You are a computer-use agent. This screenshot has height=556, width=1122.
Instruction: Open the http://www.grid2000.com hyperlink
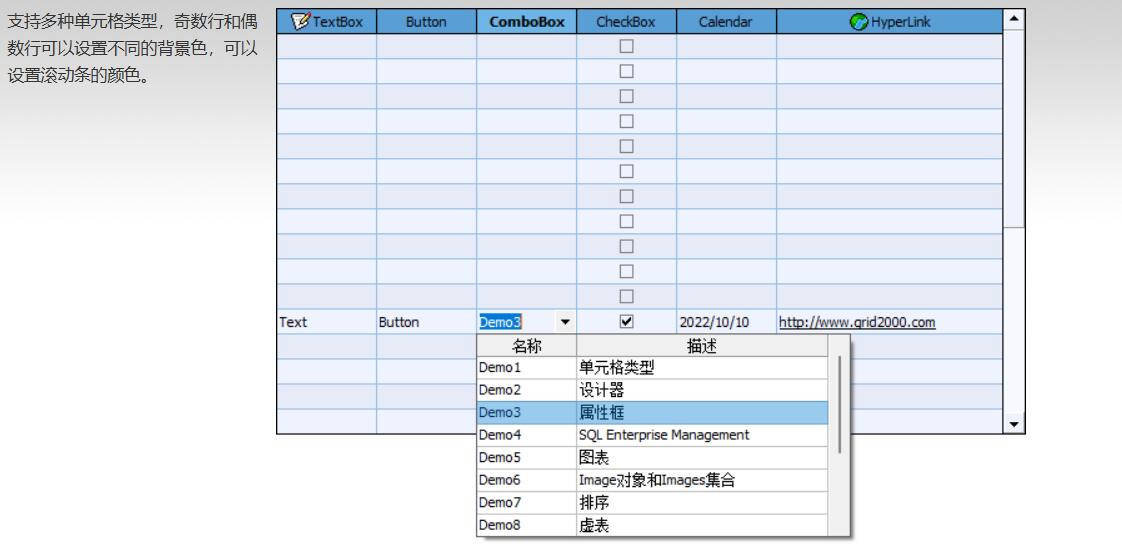tap(857, 322)
